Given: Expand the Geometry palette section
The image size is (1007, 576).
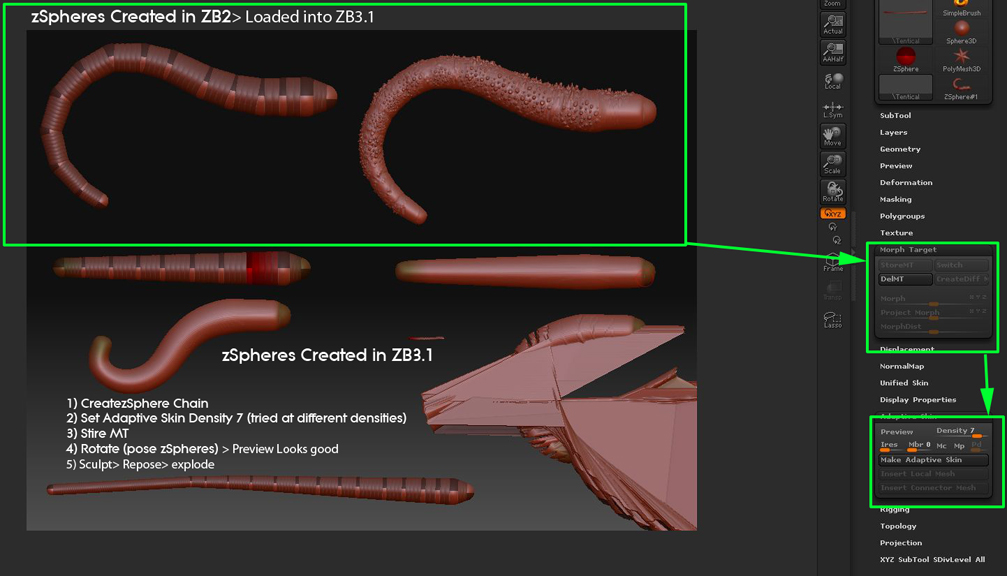Looking at the screenshot, I should 900,149.
